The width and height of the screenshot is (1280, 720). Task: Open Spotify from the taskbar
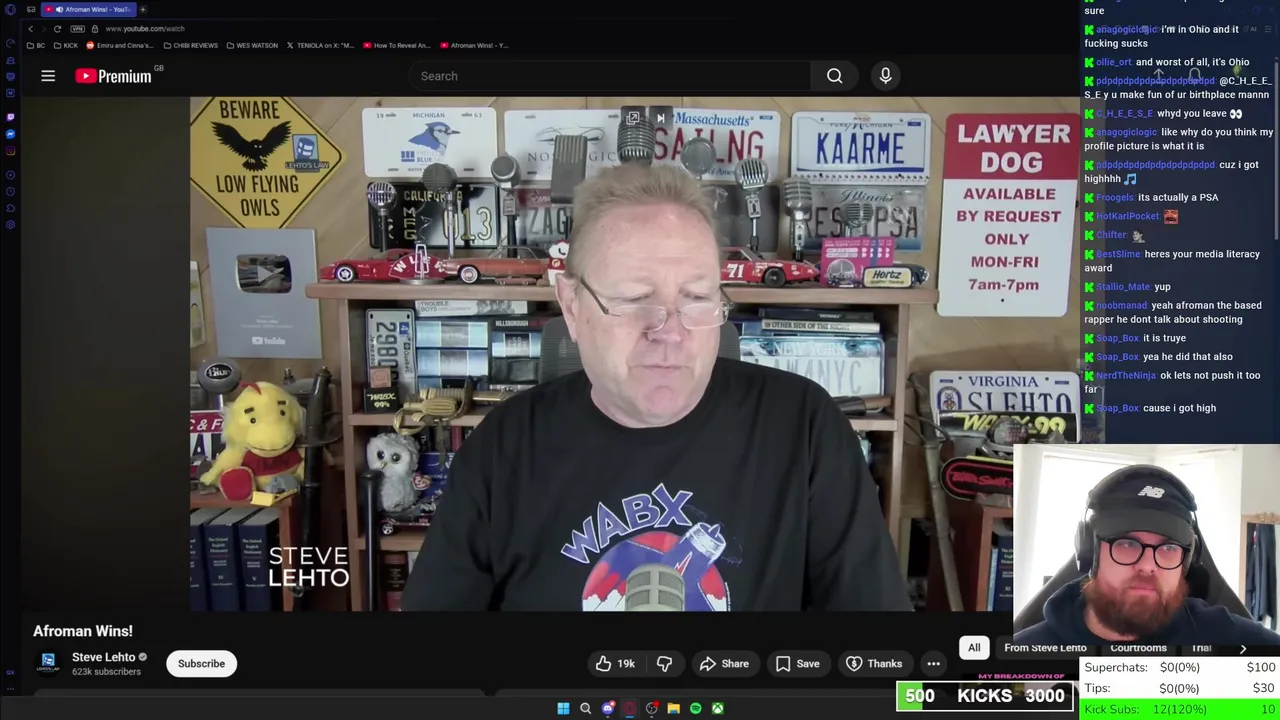(x=695, y=708)
